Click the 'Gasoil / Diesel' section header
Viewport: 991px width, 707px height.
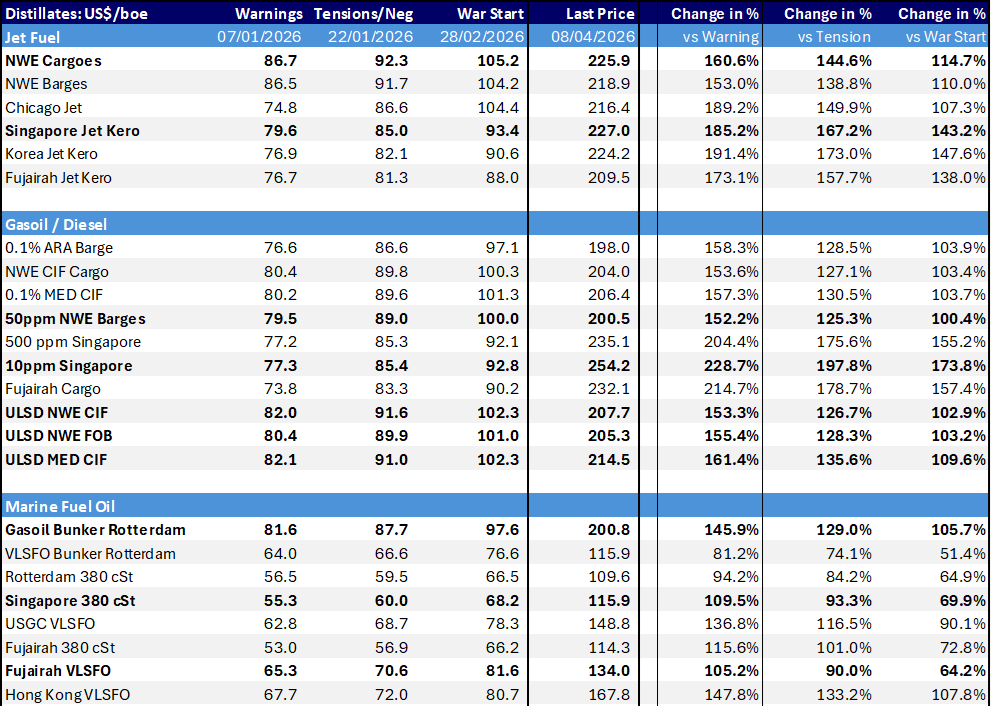(56, 224)
